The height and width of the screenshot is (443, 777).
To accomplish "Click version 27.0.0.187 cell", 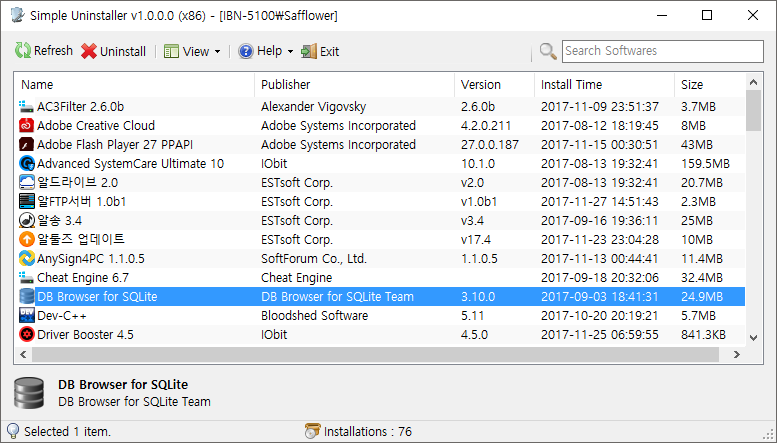I will 490,145.
